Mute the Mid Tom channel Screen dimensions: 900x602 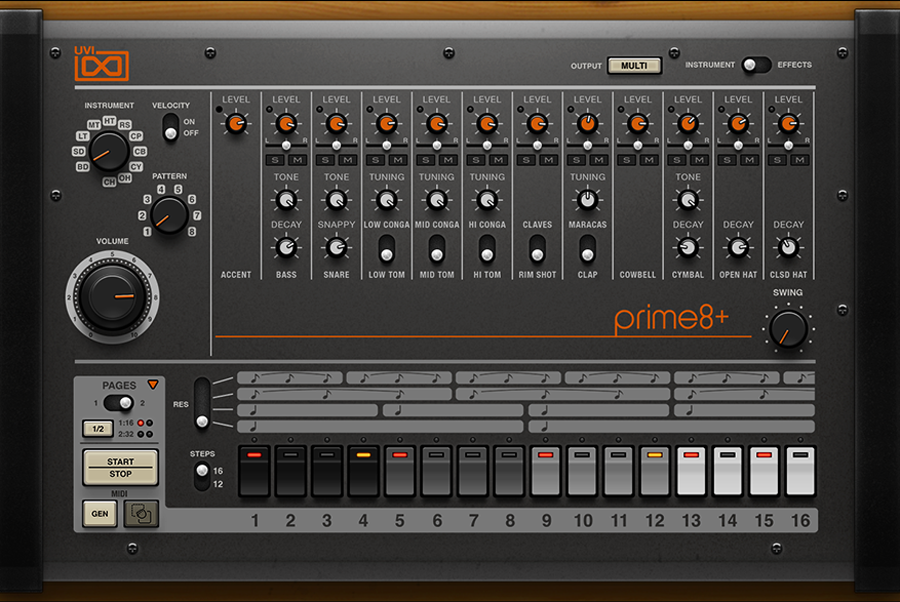(448, 160)
